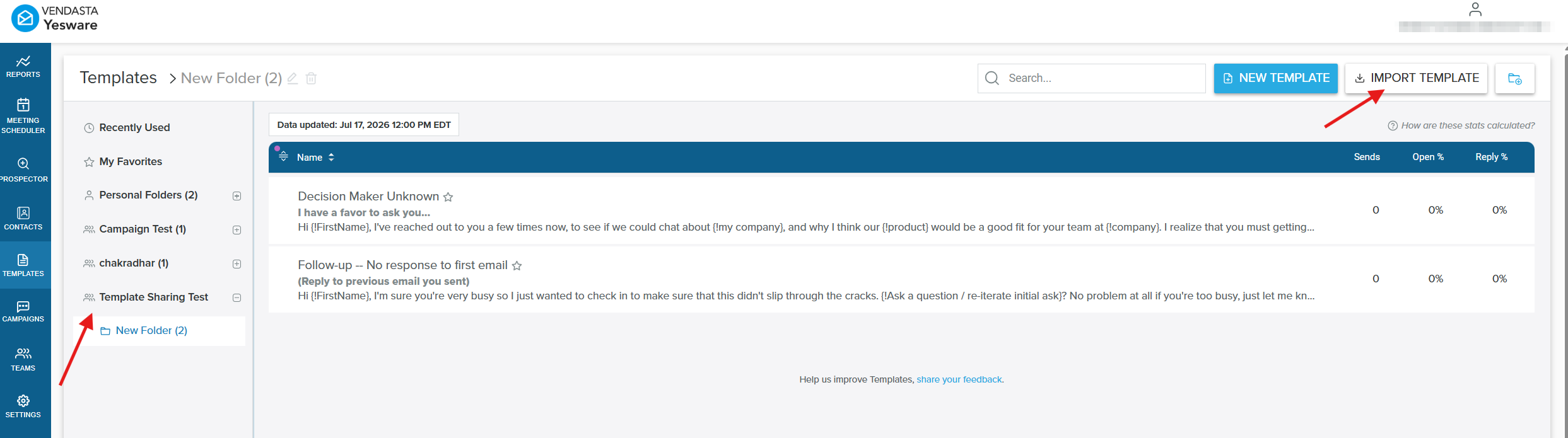This screenshot has height=438, width=1568.
Task: Open the Prospector tool
Action: [x=23, y=170]
